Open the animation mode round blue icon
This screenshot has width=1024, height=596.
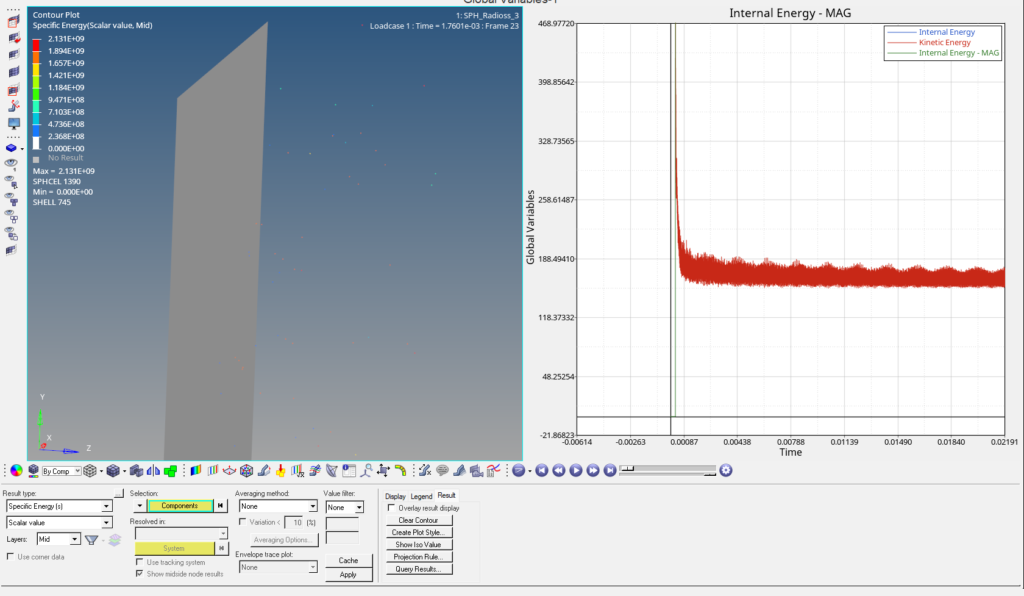(x=519, y=471)
